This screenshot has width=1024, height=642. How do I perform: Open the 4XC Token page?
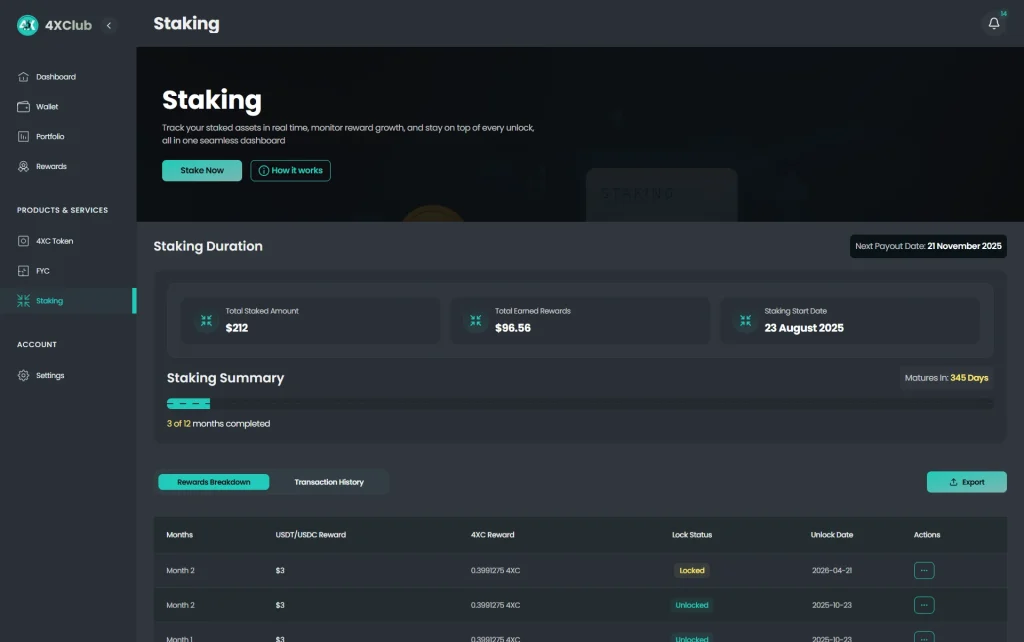pos(54,241)
